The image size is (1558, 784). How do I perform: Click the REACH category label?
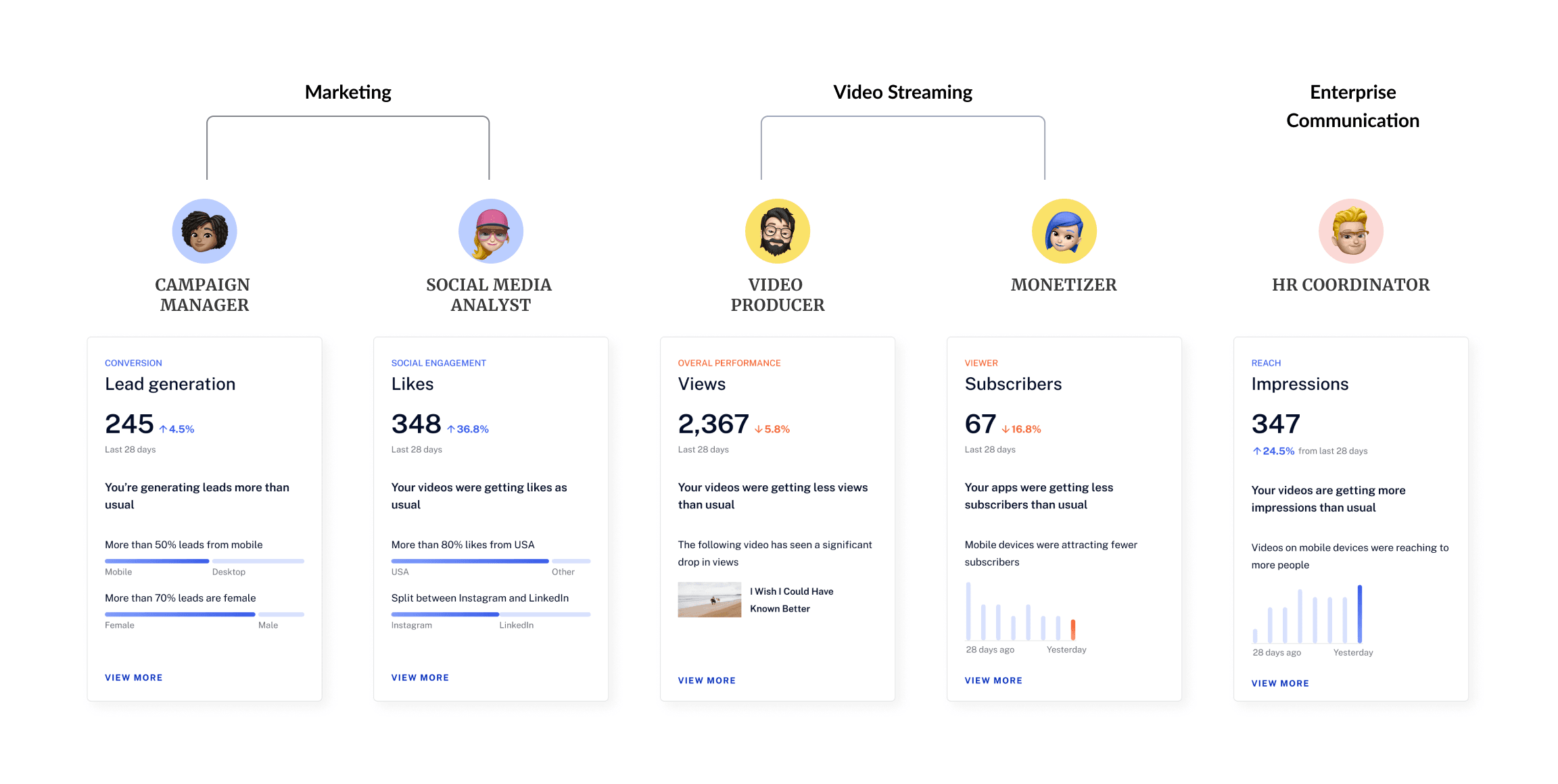1267,363
